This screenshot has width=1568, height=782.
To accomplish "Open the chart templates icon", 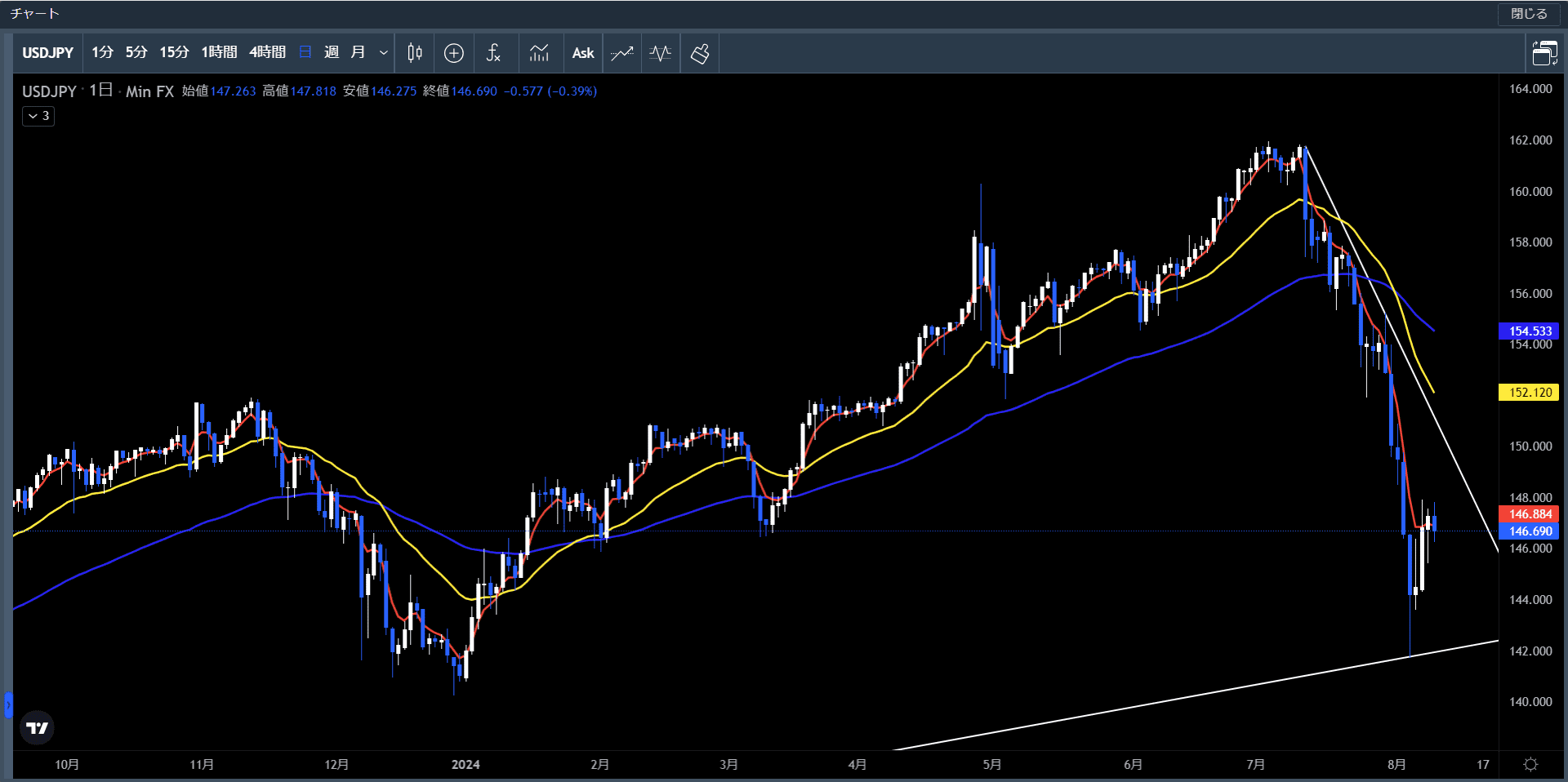I will pos(539,53).
